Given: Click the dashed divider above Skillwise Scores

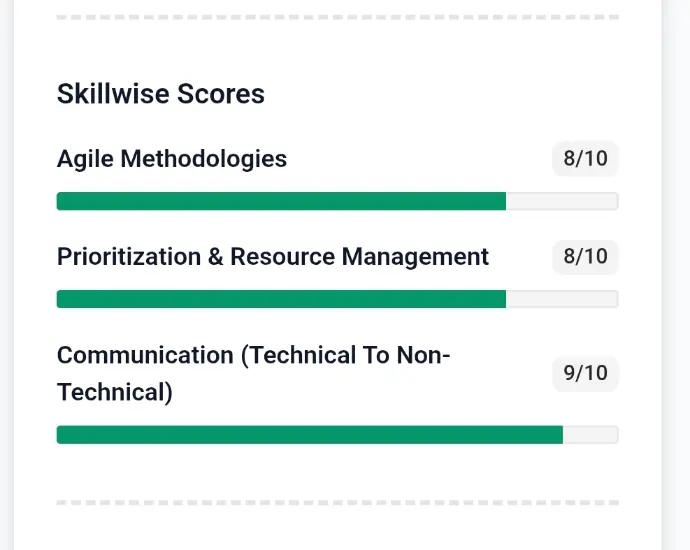Looking at the screenshot, I should pyautogui.click(x=337, y=17).
